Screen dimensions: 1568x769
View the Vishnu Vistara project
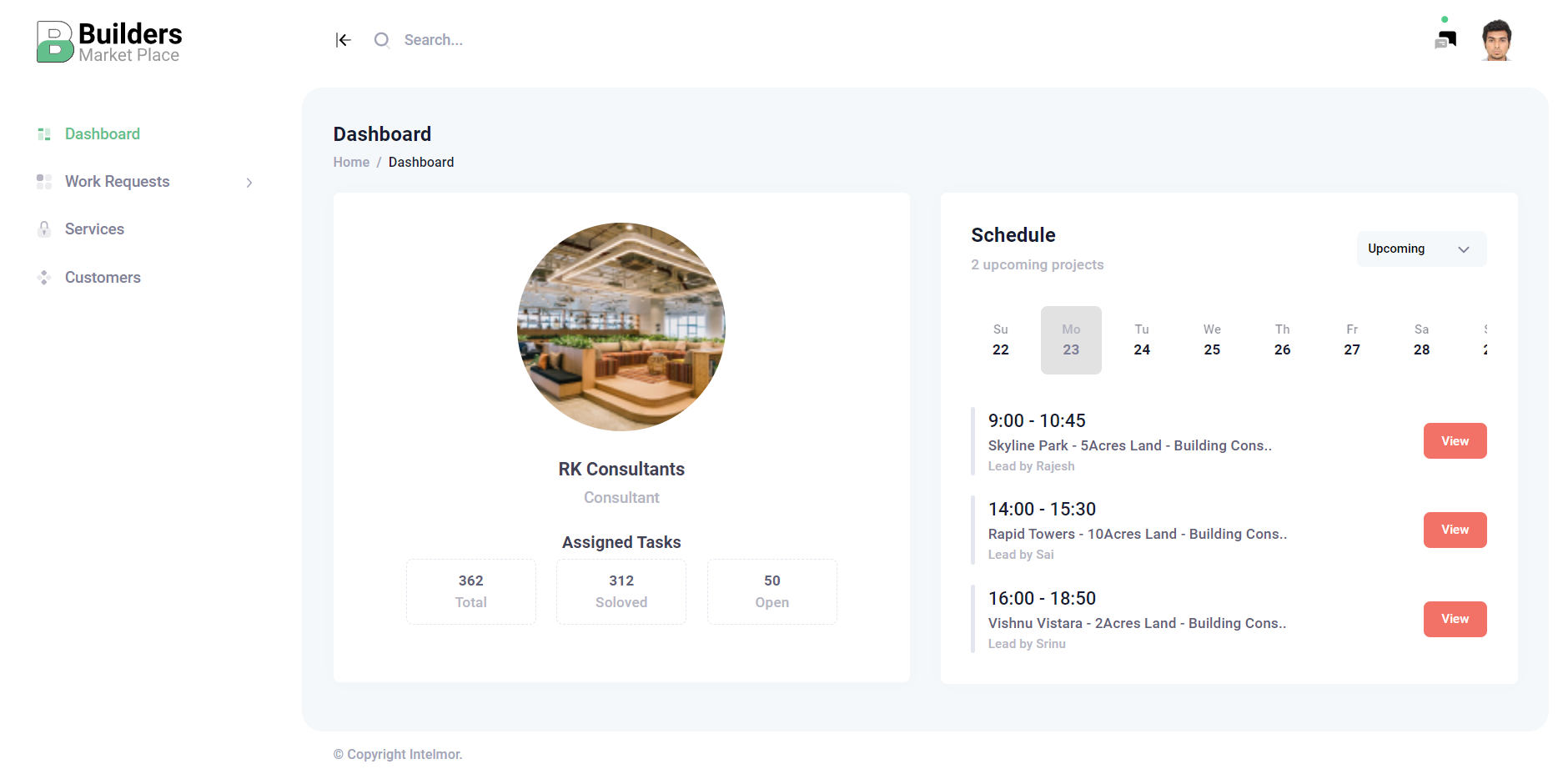pyautogui.click(x=1455, y=620)
